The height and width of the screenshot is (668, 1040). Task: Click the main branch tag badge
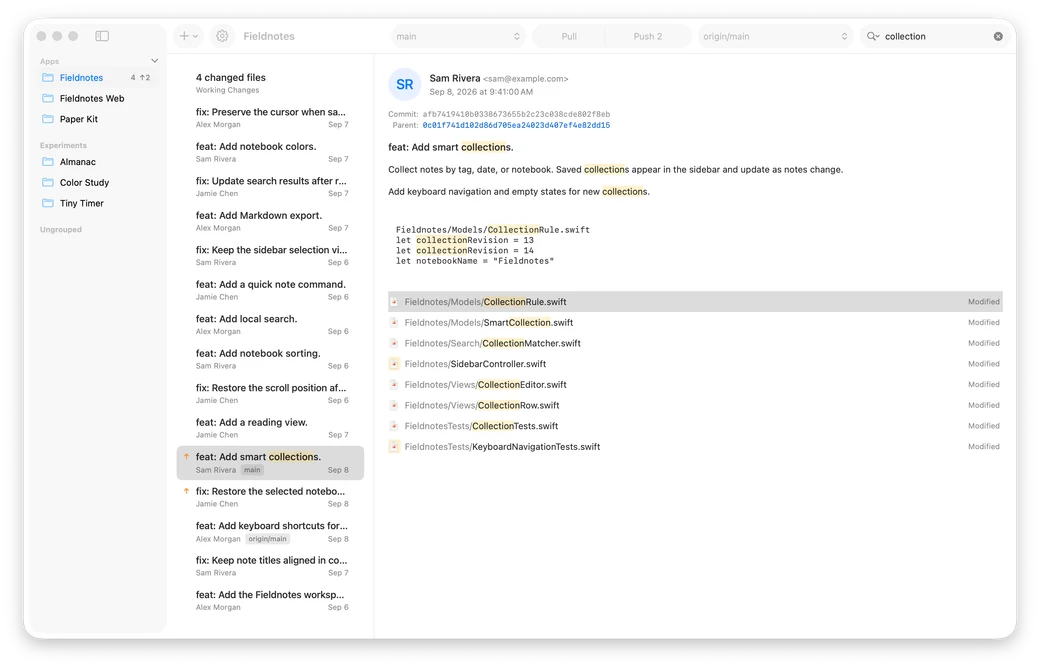pyautogui.click(x=252, y=470)
